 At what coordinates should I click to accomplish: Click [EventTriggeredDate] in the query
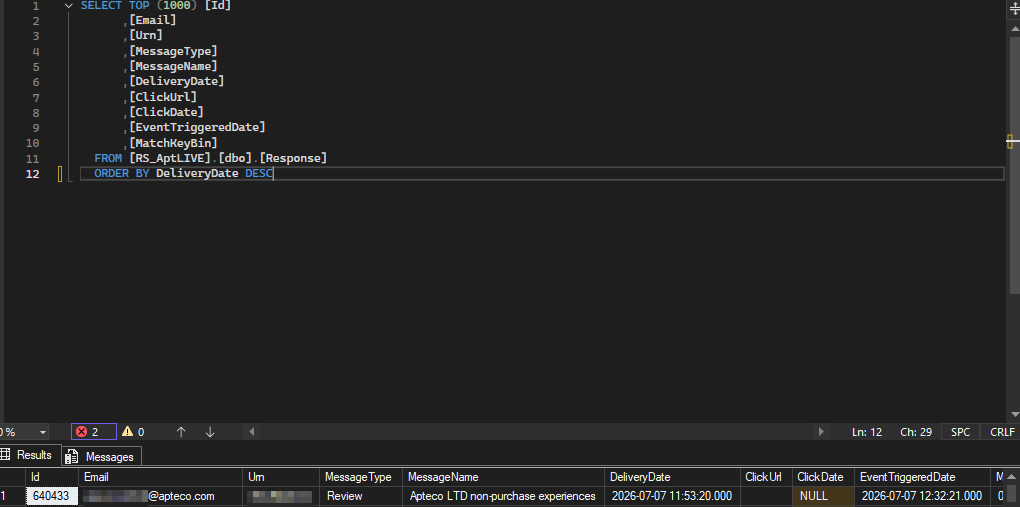[197, 128]
